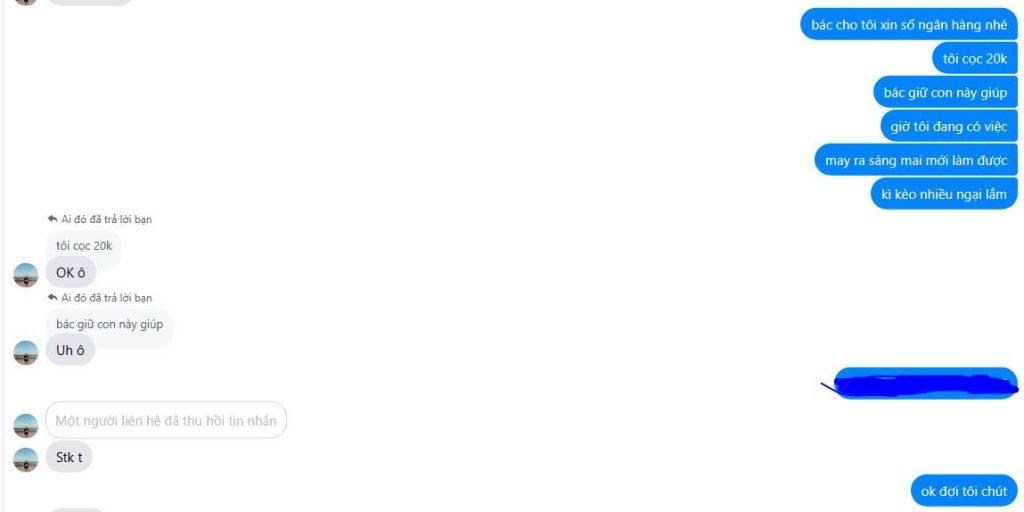Click the sent blue bubble 'bác giữ con này giúp'

point(946,92)
